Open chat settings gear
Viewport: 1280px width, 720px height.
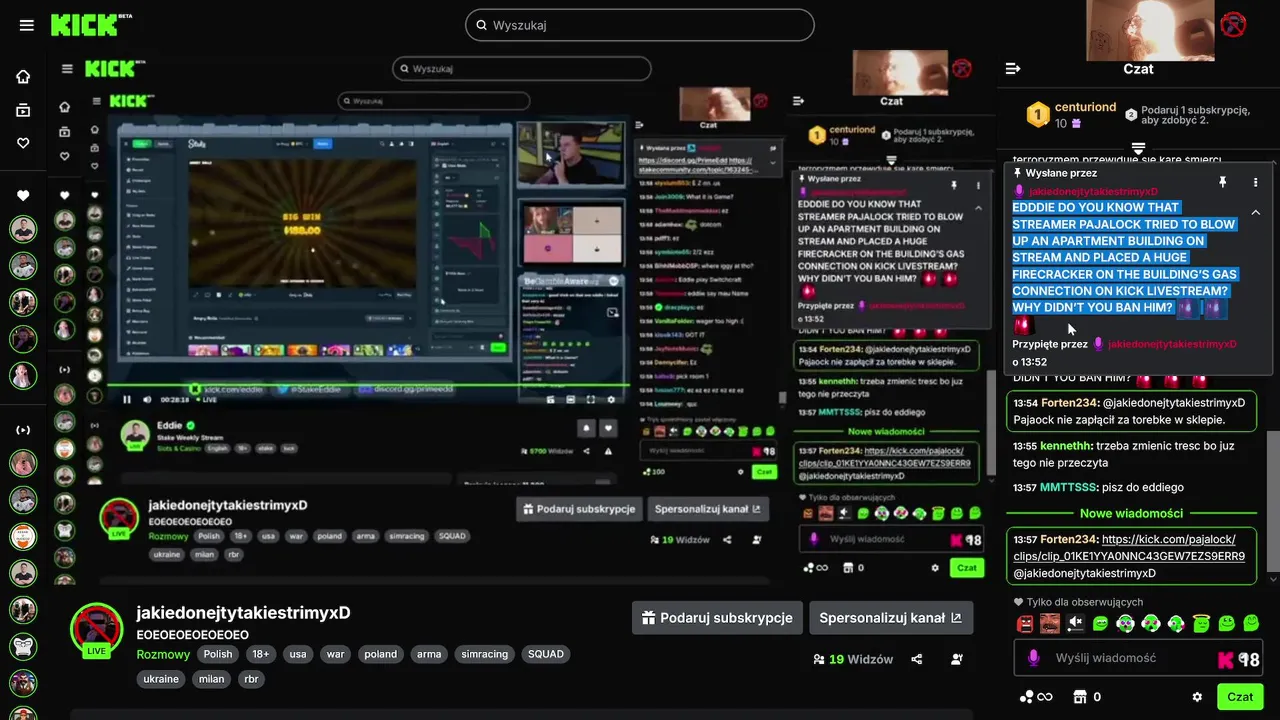[x=1197, y=697]
